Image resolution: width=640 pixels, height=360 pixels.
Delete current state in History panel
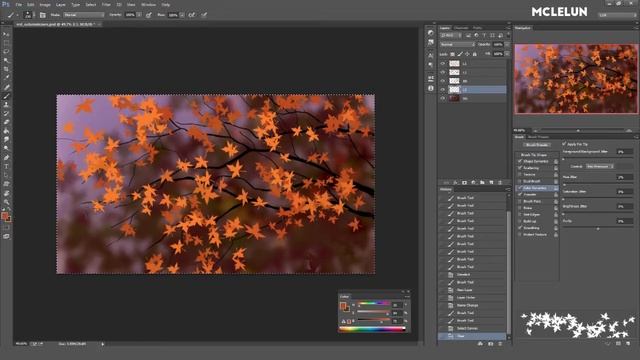click(500, 344)
